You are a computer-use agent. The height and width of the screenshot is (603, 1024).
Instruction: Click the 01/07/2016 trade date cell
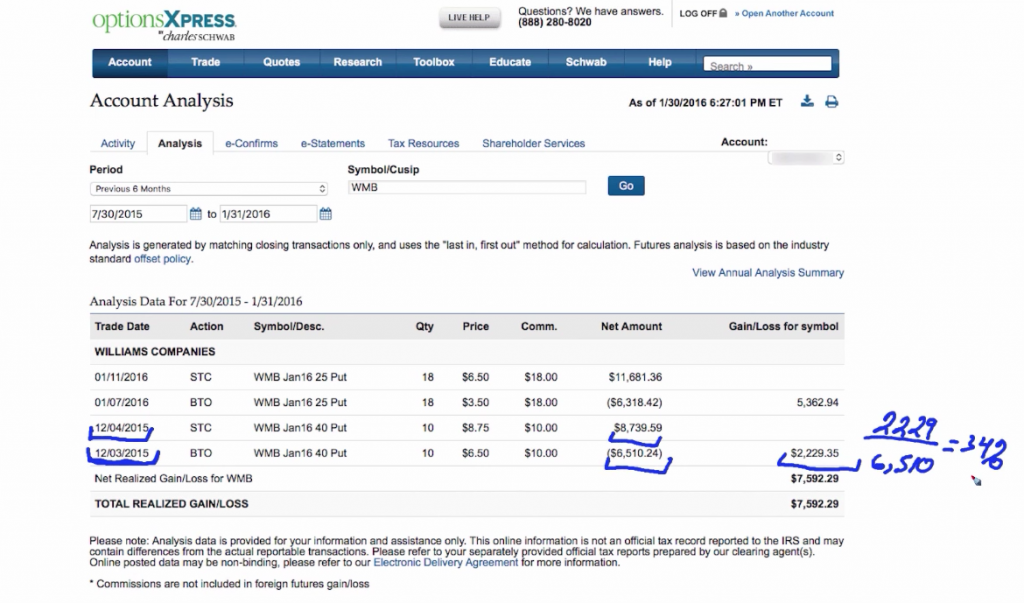click(x=121, y=402)
